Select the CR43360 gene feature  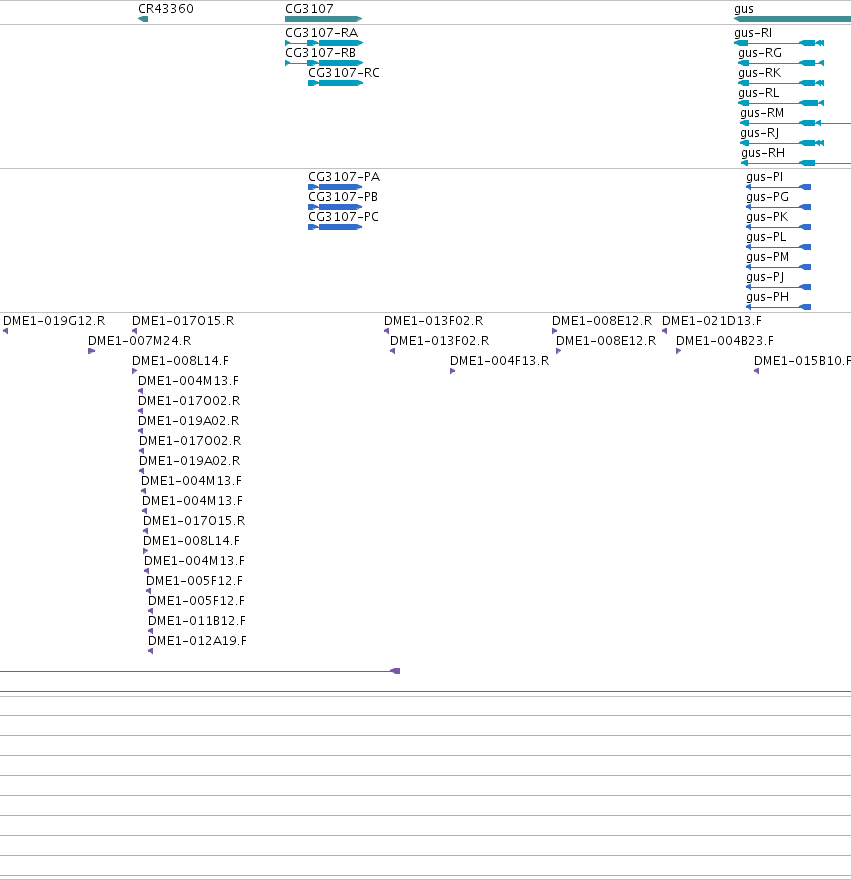143,19
